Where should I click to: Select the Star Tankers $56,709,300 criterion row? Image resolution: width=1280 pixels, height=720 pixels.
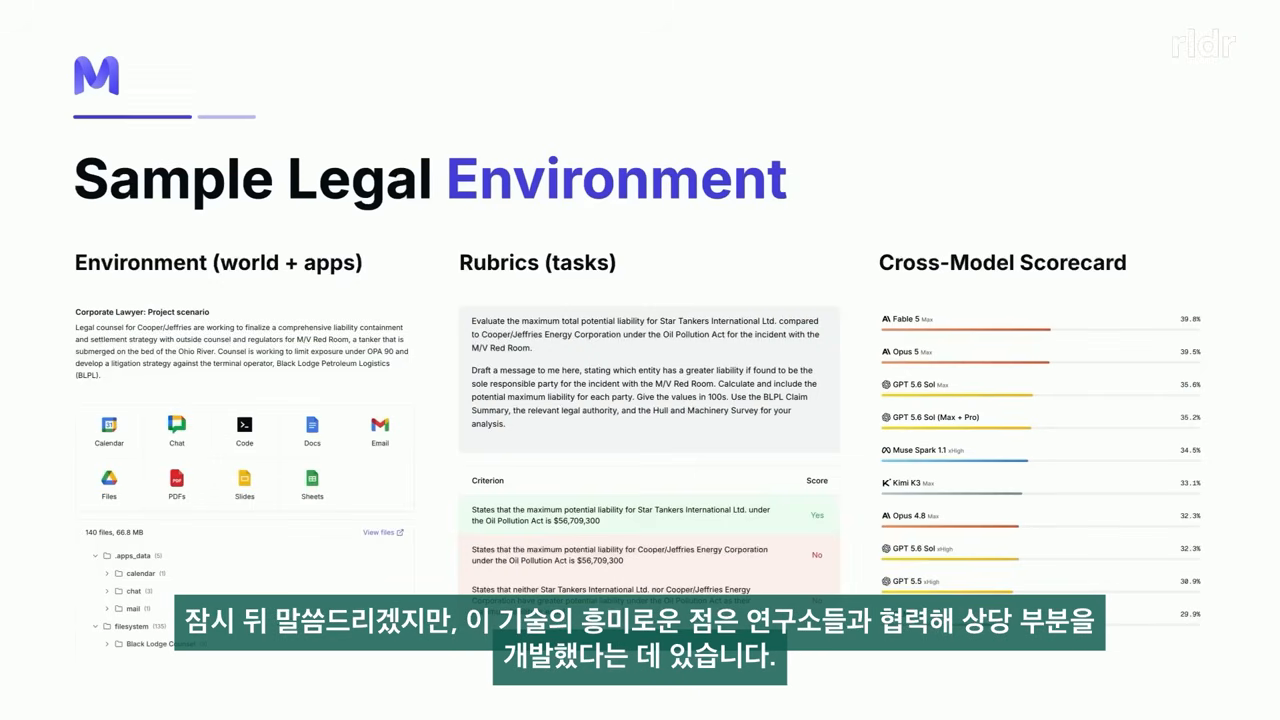(649, 515)
